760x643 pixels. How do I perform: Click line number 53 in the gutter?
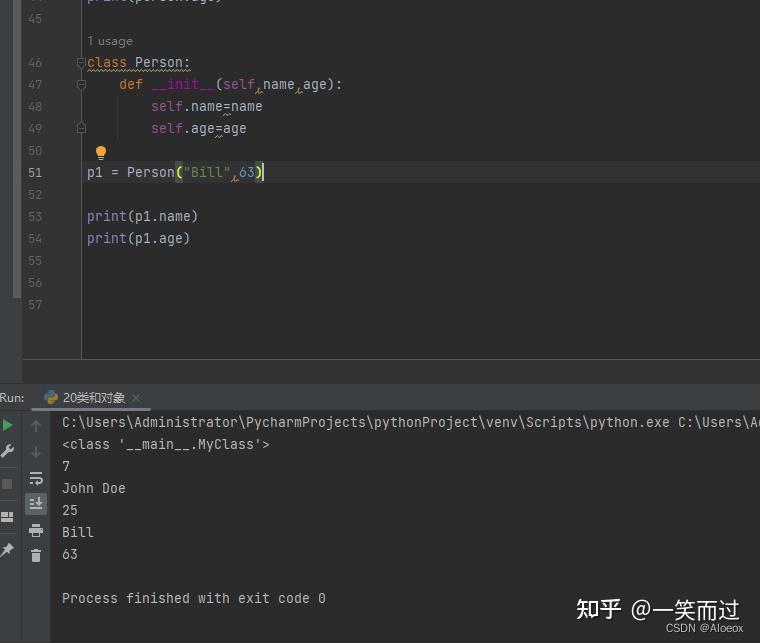[35, 217]
